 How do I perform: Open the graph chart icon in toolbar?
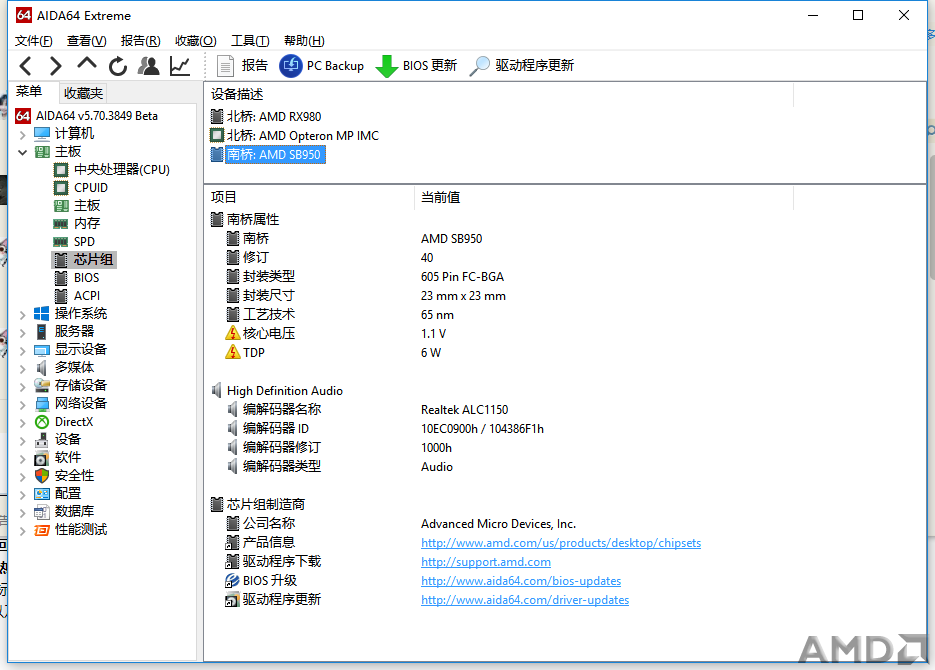pyautogui.click(x=179, y=66)
